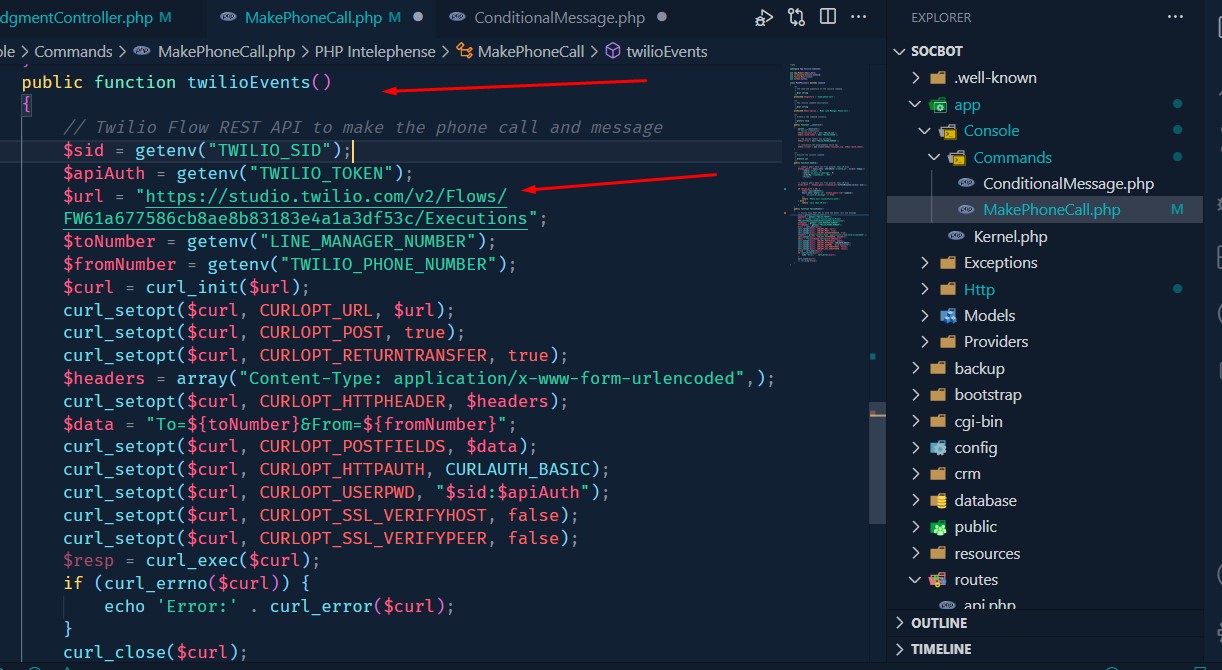This screenshot has width=1222, height=670.
Task: Click the twilioEvents breadcrumb item
Action: tap(666, 51)
